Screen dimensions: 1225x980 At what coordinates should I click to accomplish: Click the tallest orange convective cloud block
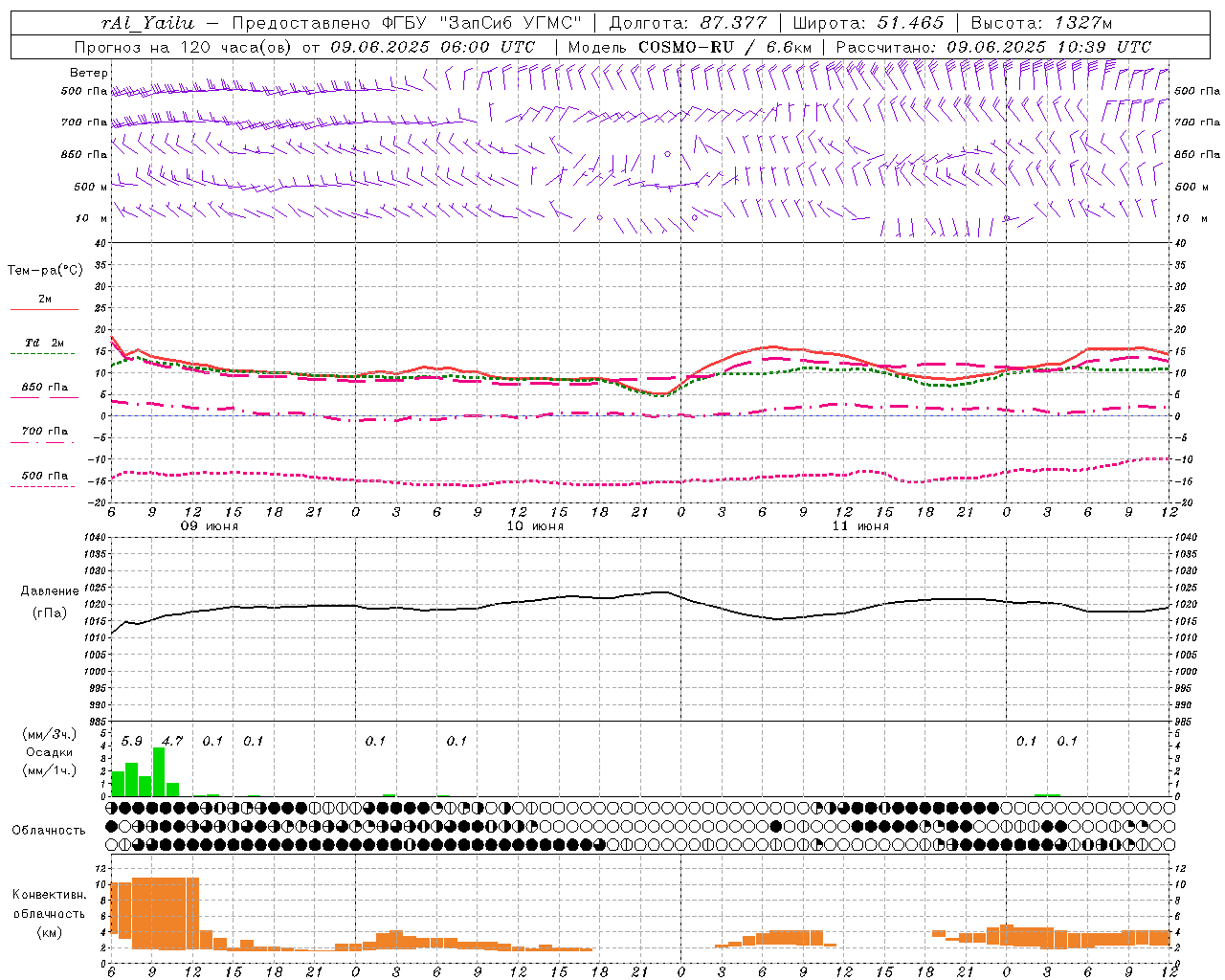(x=166, y=913)
